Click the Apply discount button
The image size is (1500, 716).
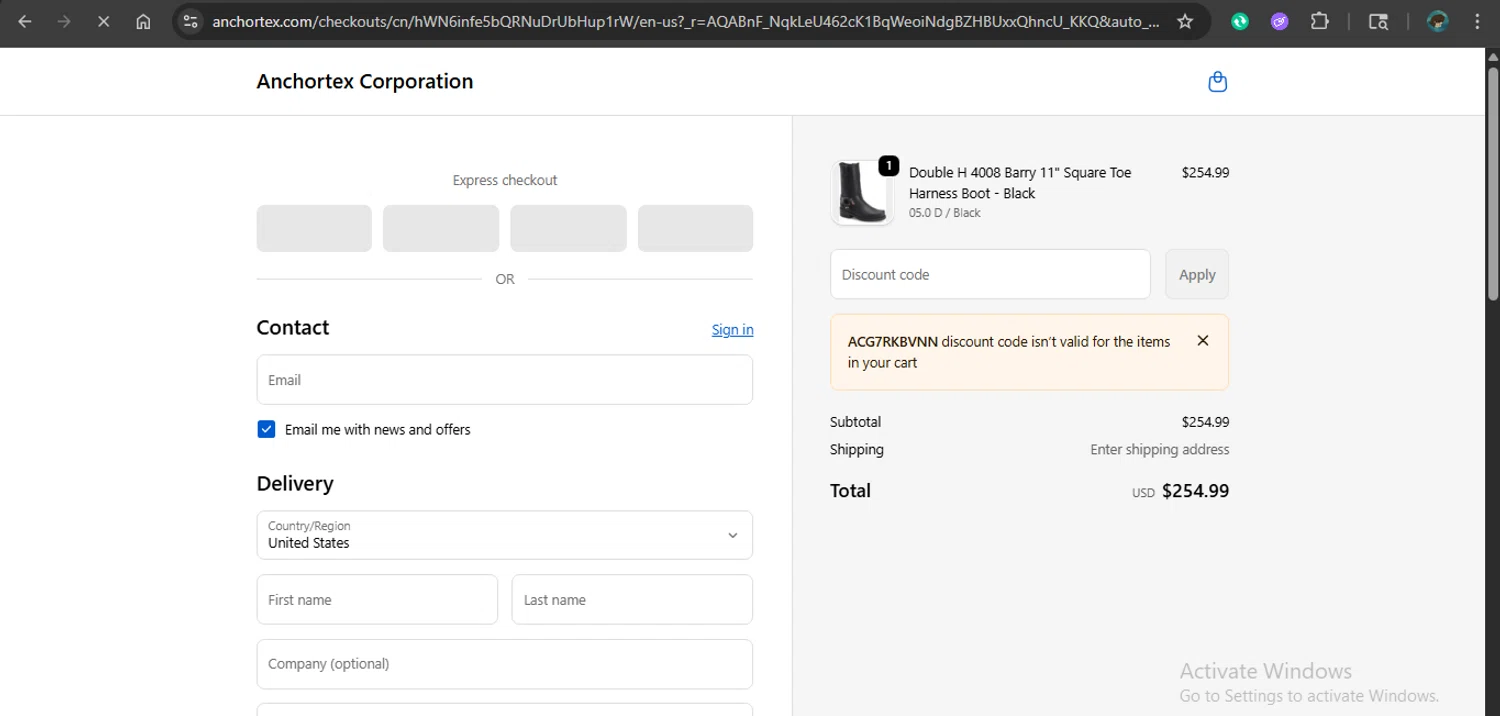1197,274
